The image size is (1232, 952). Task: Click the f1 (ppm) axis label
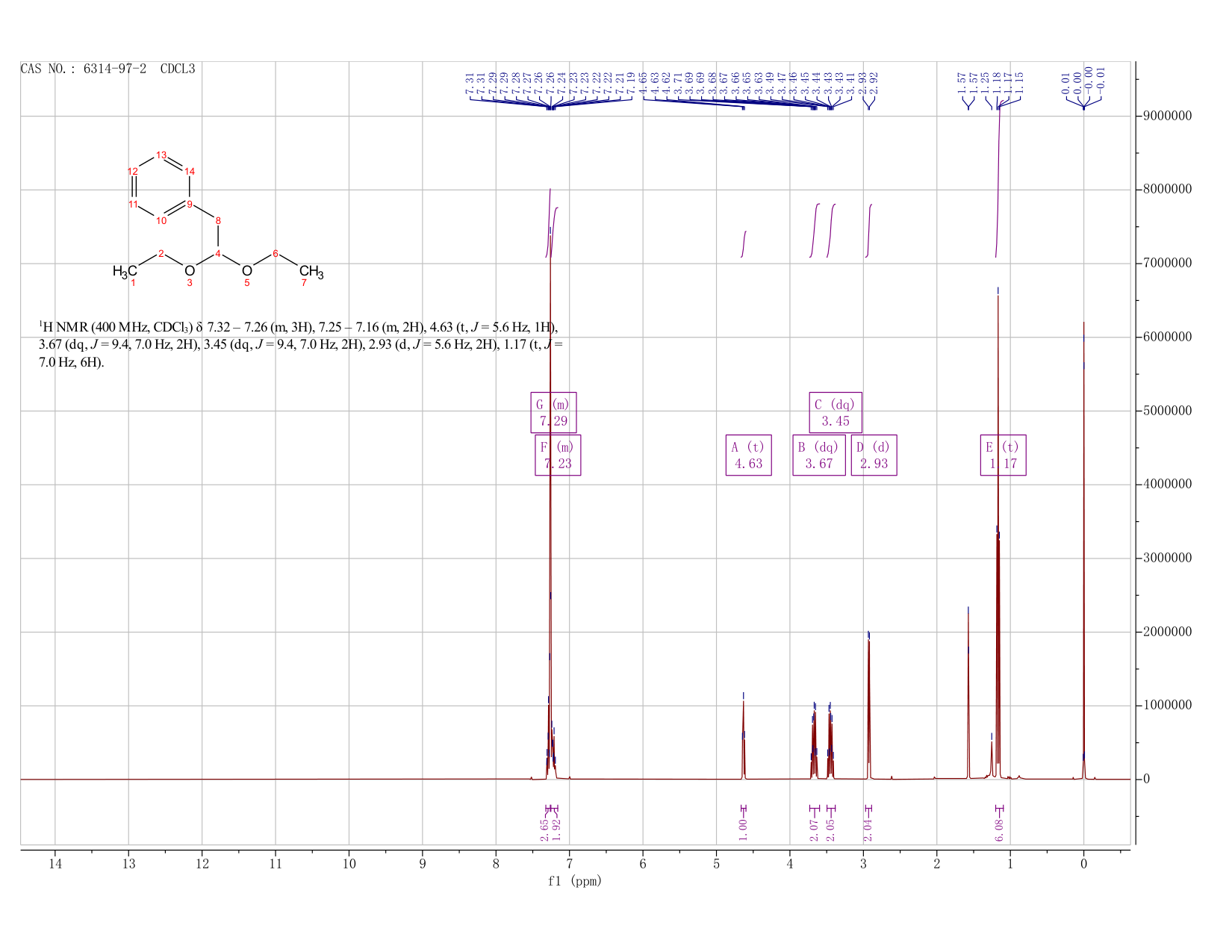pyautogui.click(x=574, y=881)
